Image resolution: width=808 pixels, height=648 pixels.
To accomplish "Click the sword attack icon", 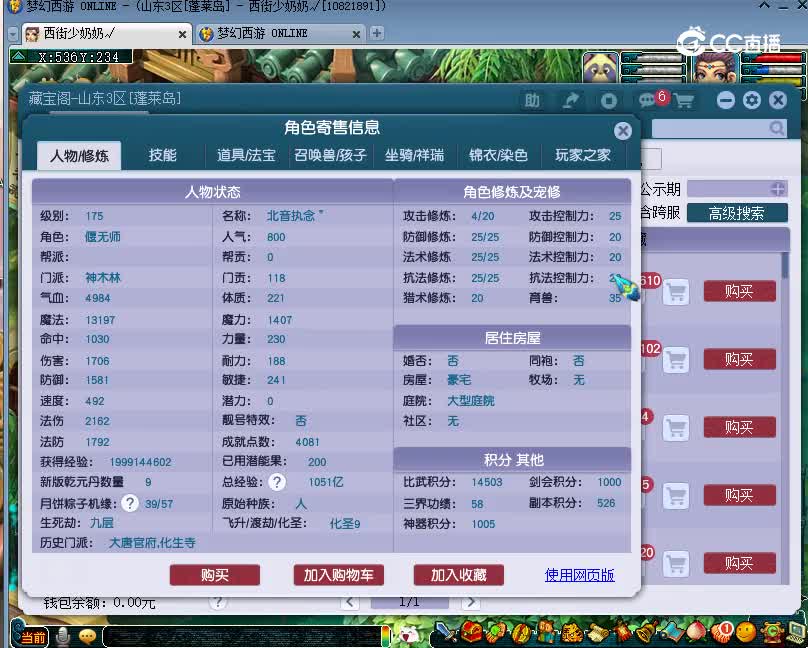I will click(446, 633).
